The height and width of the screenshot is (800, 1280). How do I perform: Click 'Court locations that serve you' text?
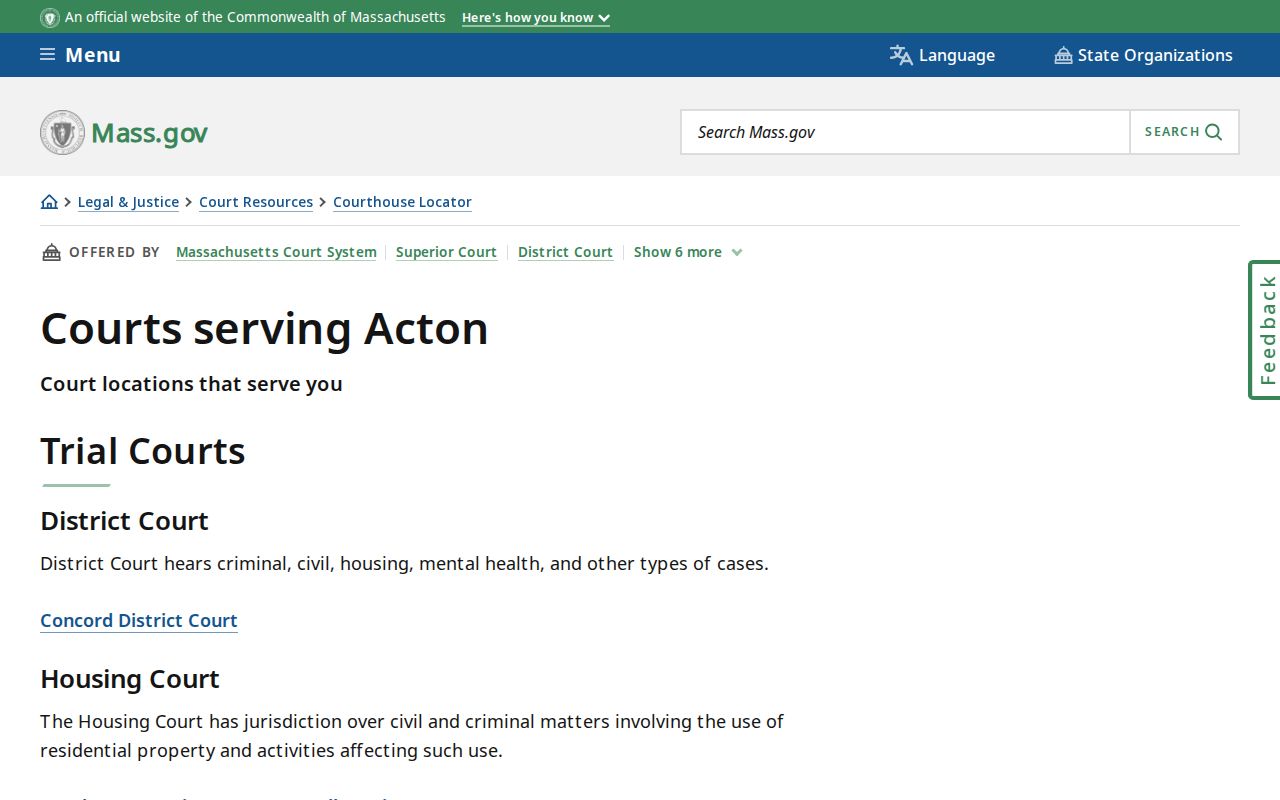pos(191,384)
